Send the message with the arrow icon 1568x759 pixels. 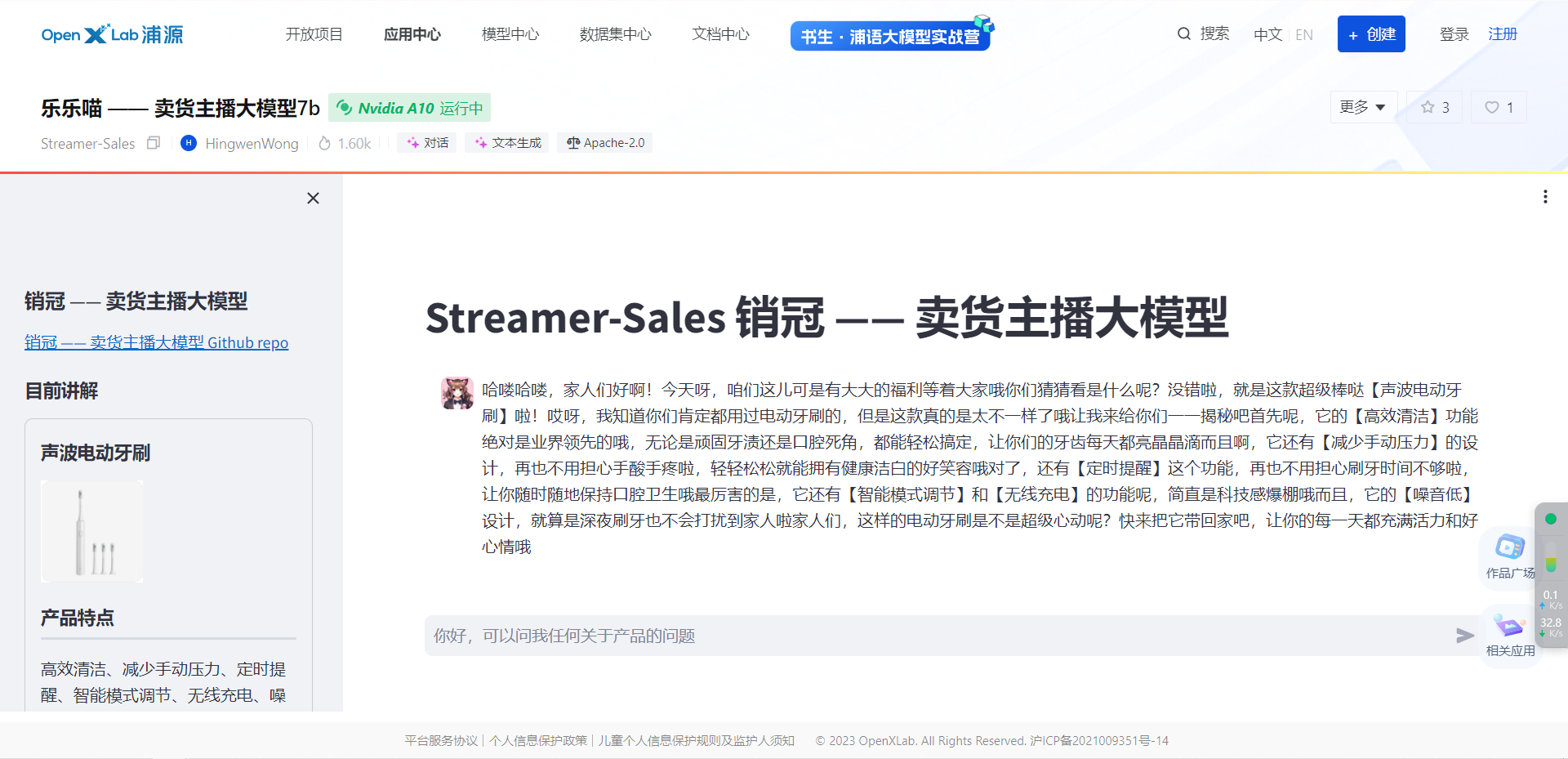pyautogui.click(x=1465, y=636)
